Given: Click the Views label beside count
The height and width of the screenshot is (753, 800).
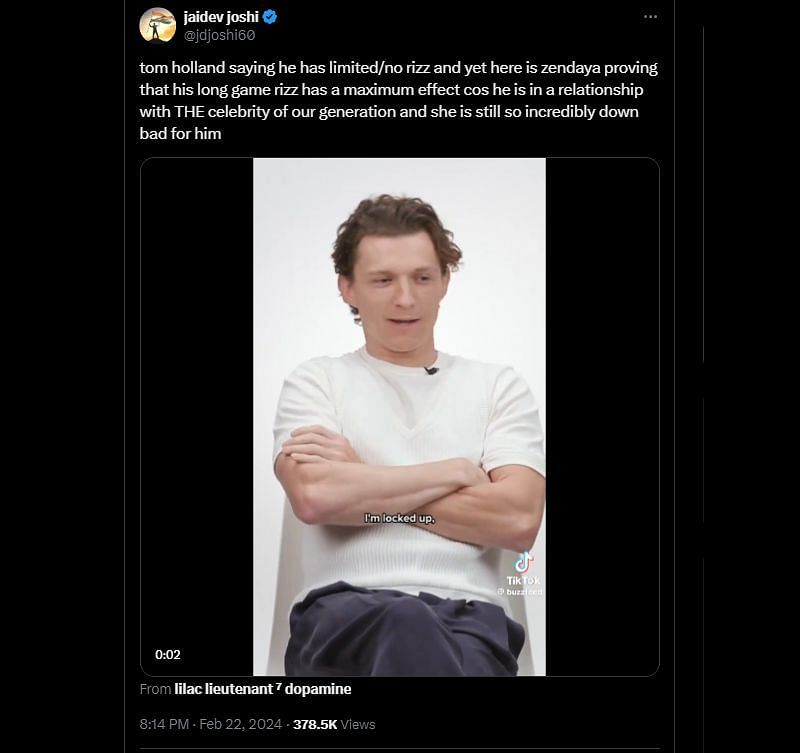Looking at the screenshot, I should 357,723.
